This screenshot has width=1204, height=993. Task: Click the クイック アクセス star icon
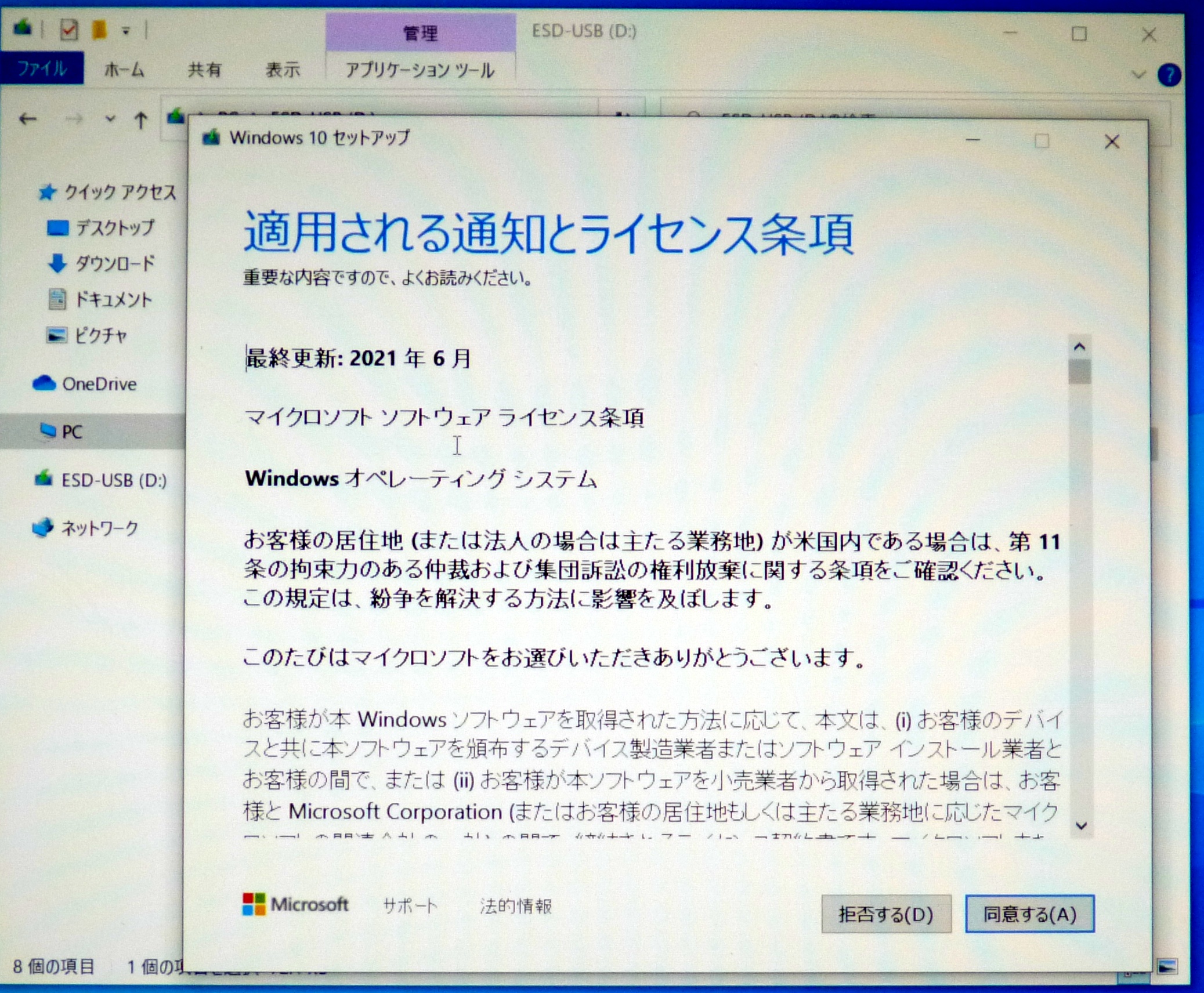(47, 191)
